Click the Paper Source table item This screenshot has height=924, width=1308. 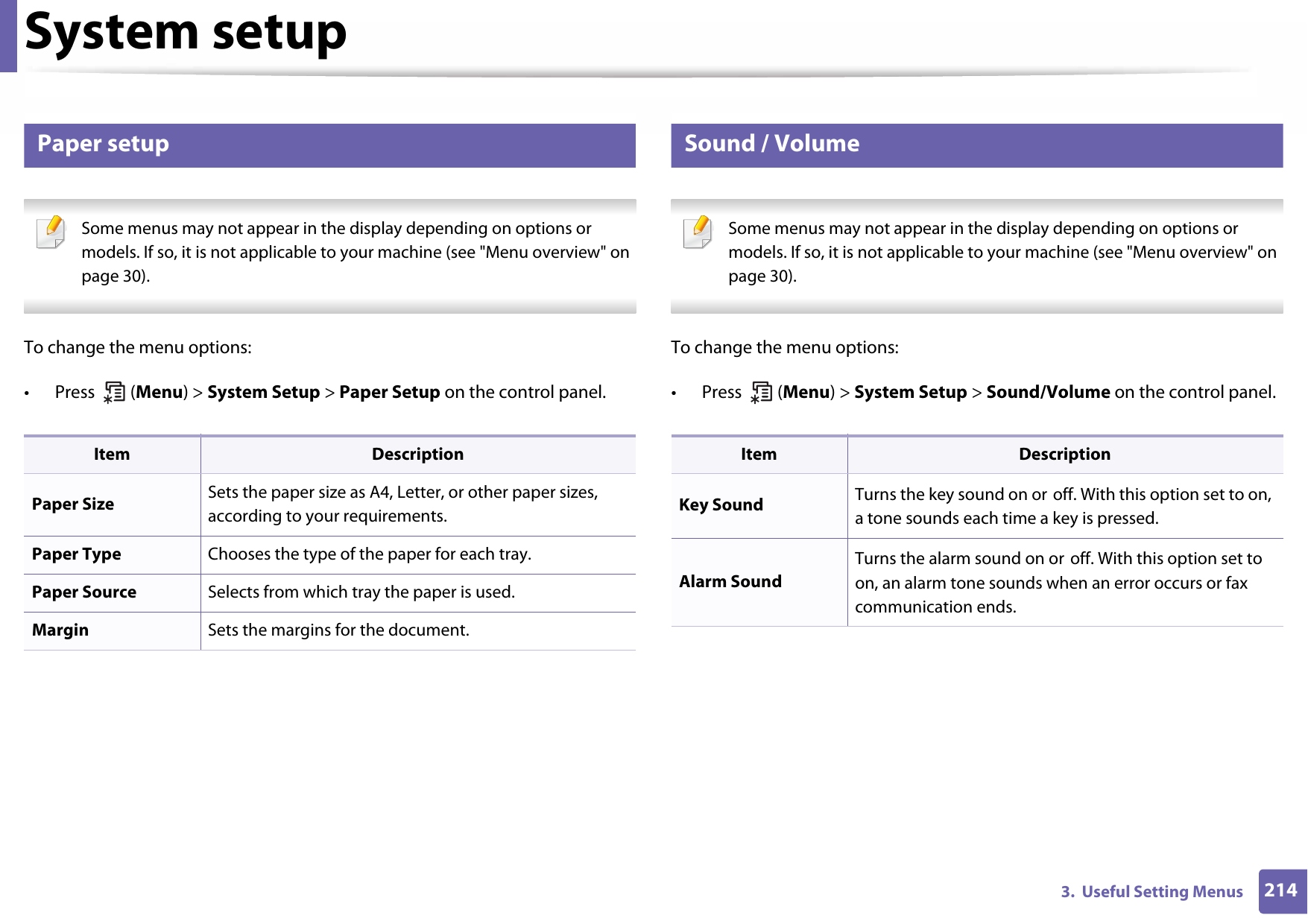pyautogui.click(x=84, y=592)
